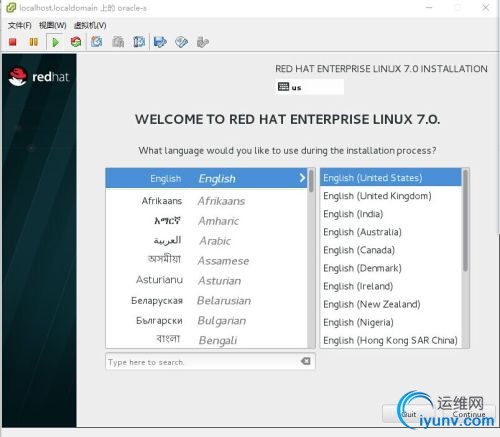The height and width of the screenshot is (437, 500).
Task: Open the 虚拟机(V) menu
Action: 90,25
